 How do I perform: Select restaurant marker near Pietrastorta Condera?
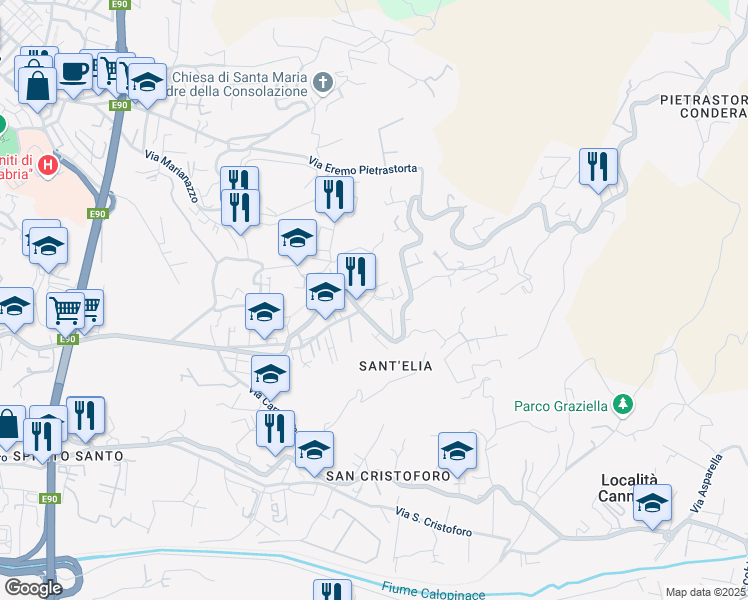598,170
